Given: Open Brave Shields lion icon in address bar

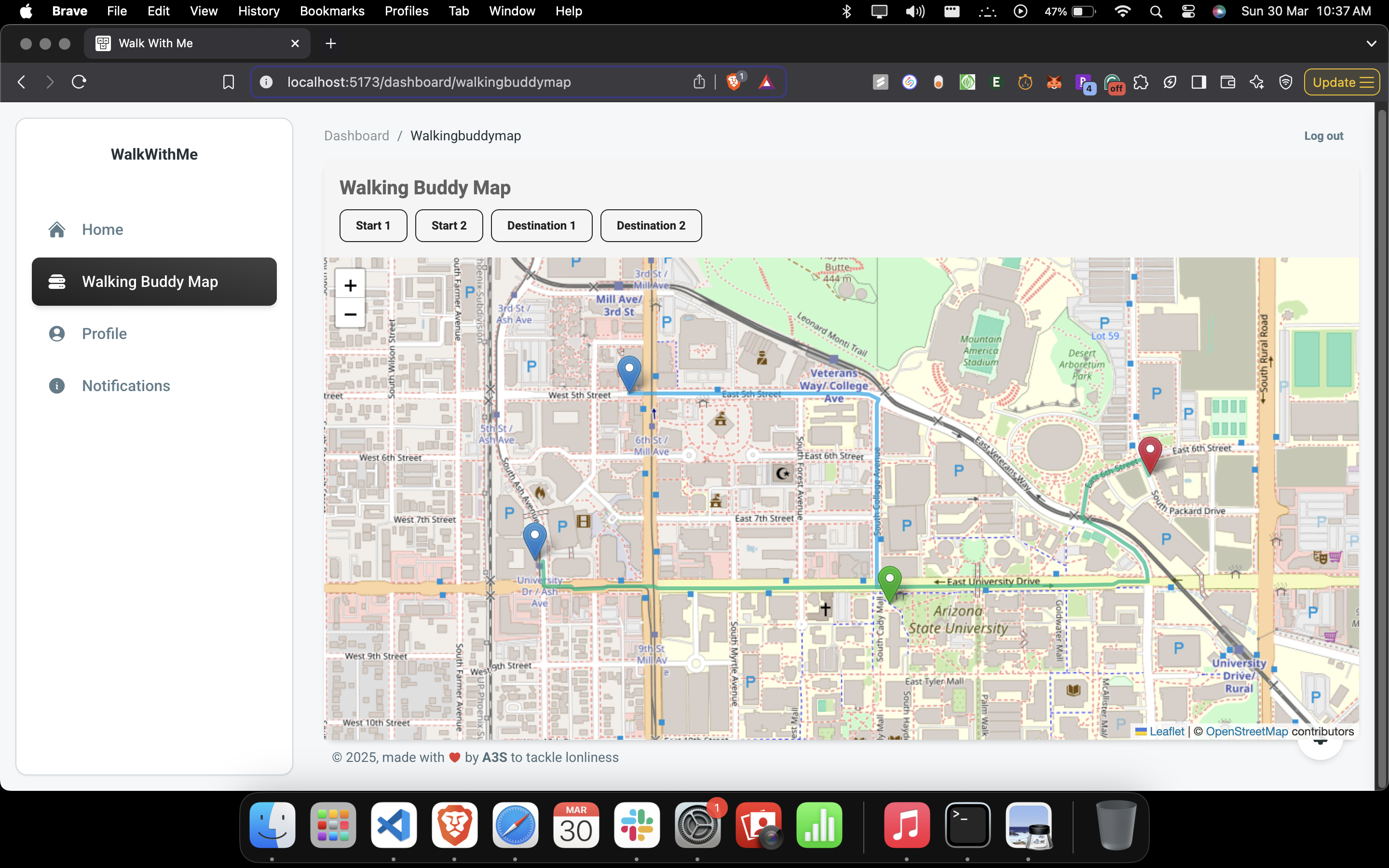Looking at the screenshot, I should click(733, 82).
